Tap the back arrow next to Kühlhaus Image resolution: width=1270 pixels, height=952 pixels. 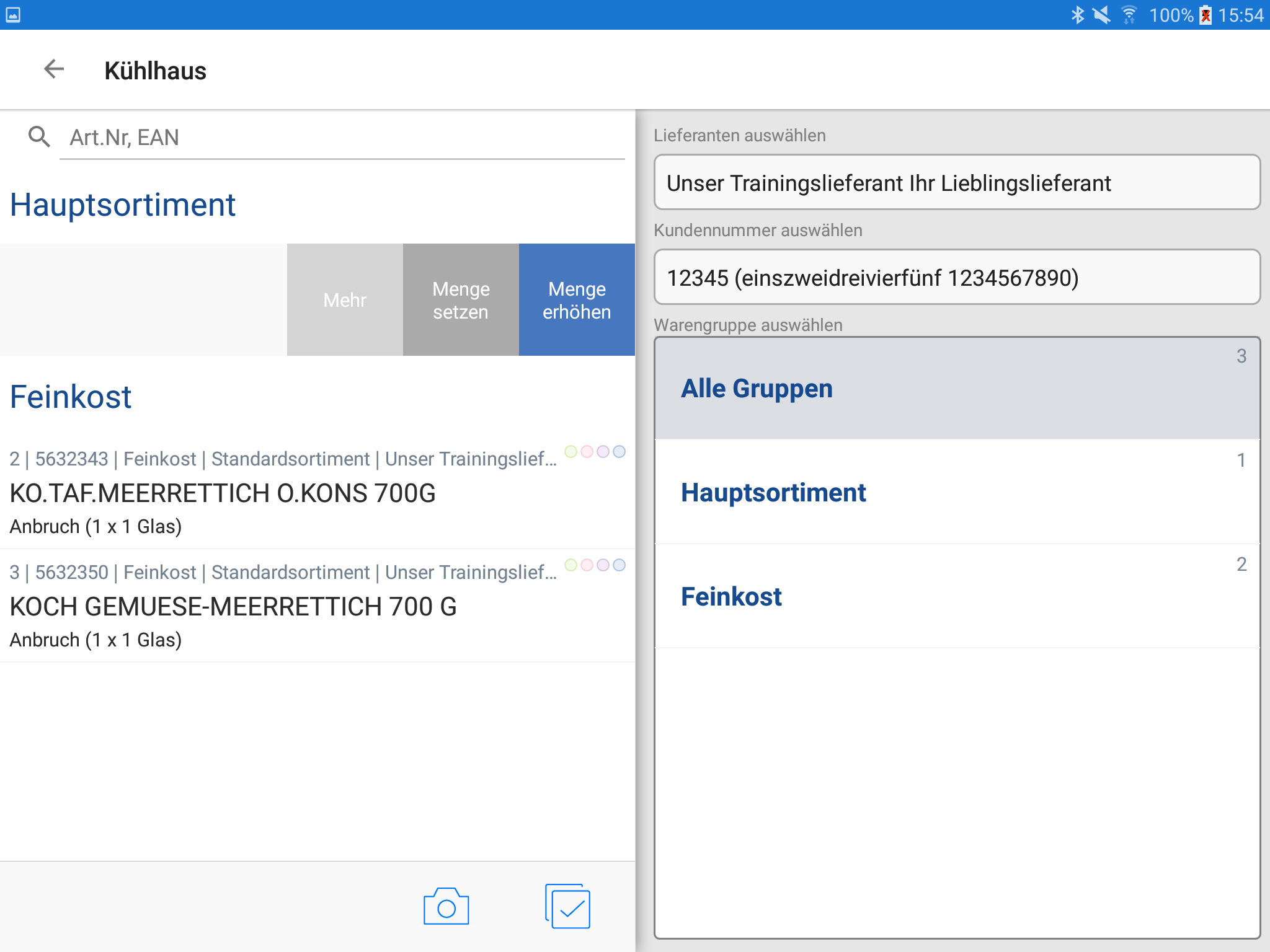54,69
